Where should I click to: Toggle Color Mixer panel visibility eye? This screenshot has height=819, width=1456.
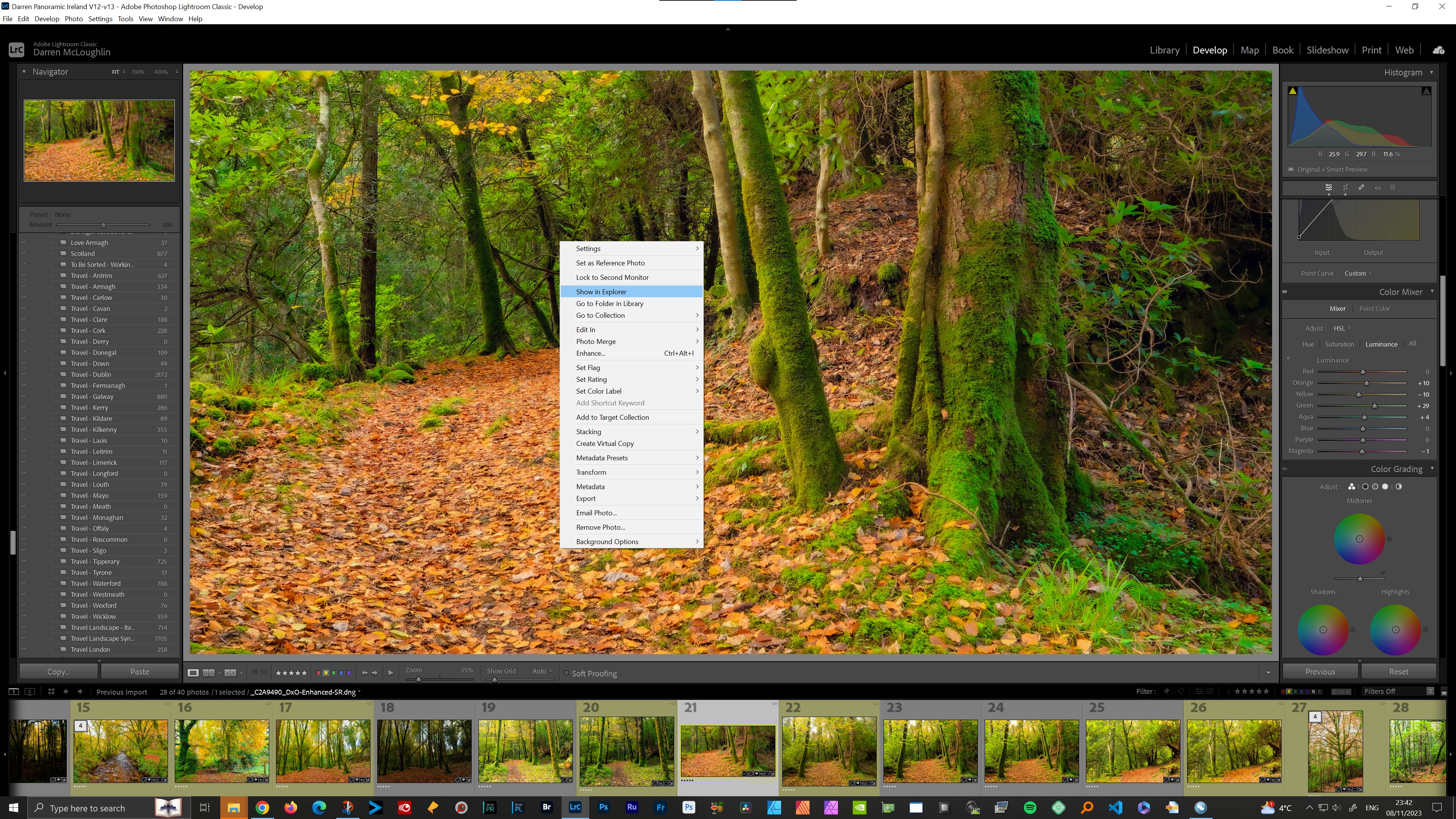pyautogui.click(x=1285, y=292)
